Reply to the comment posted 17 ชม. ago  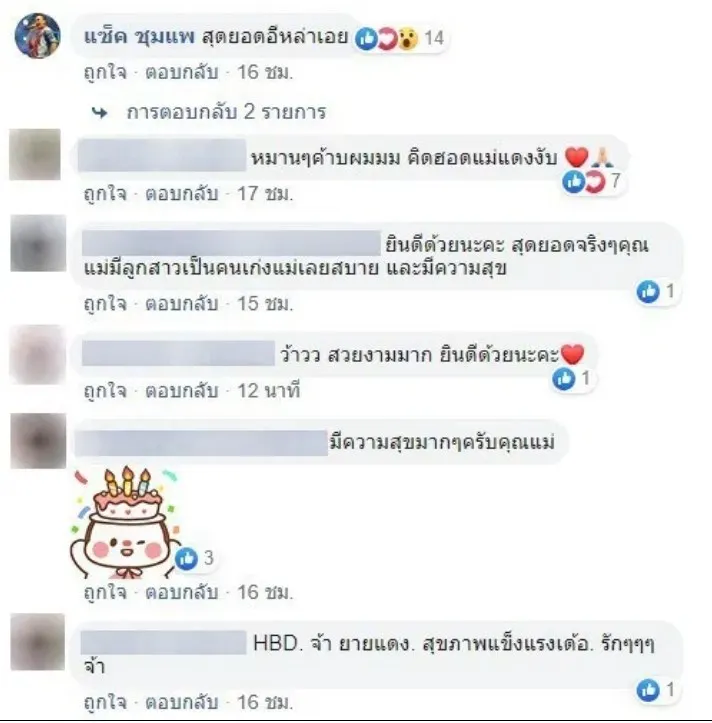(181, 194)
